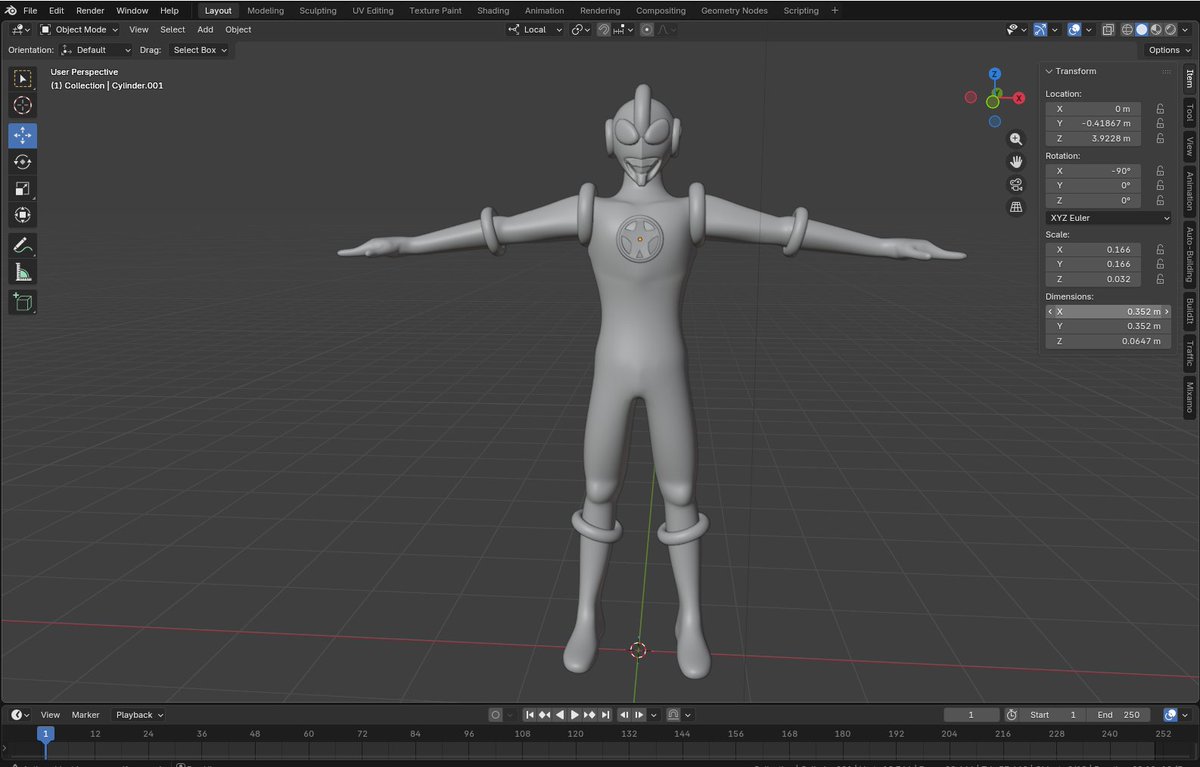Screen dimensions: 1200x767
Task: Click the Dimensions X value field
Action: [x=1108, y=311]
